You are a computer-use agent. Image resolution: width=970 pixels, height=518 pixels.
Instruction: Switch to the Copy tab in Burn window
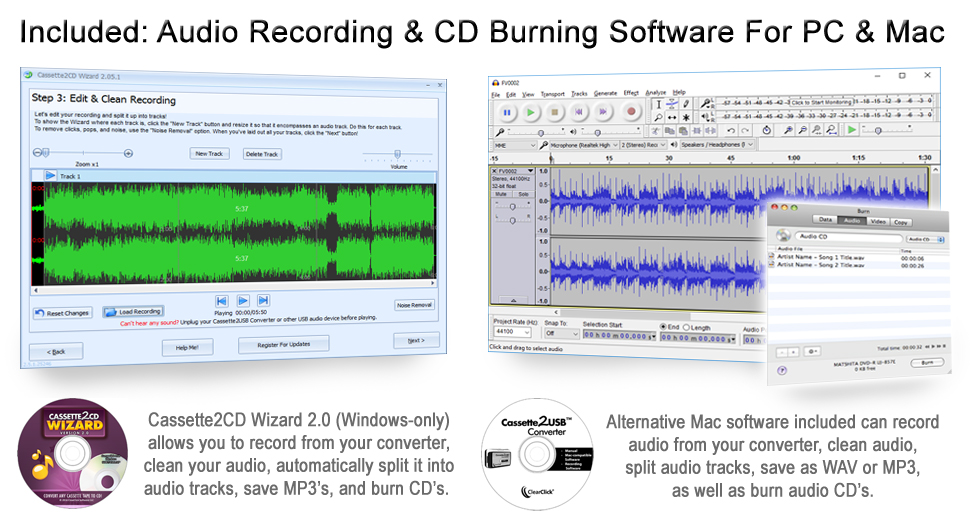click(x=901, y=222)
